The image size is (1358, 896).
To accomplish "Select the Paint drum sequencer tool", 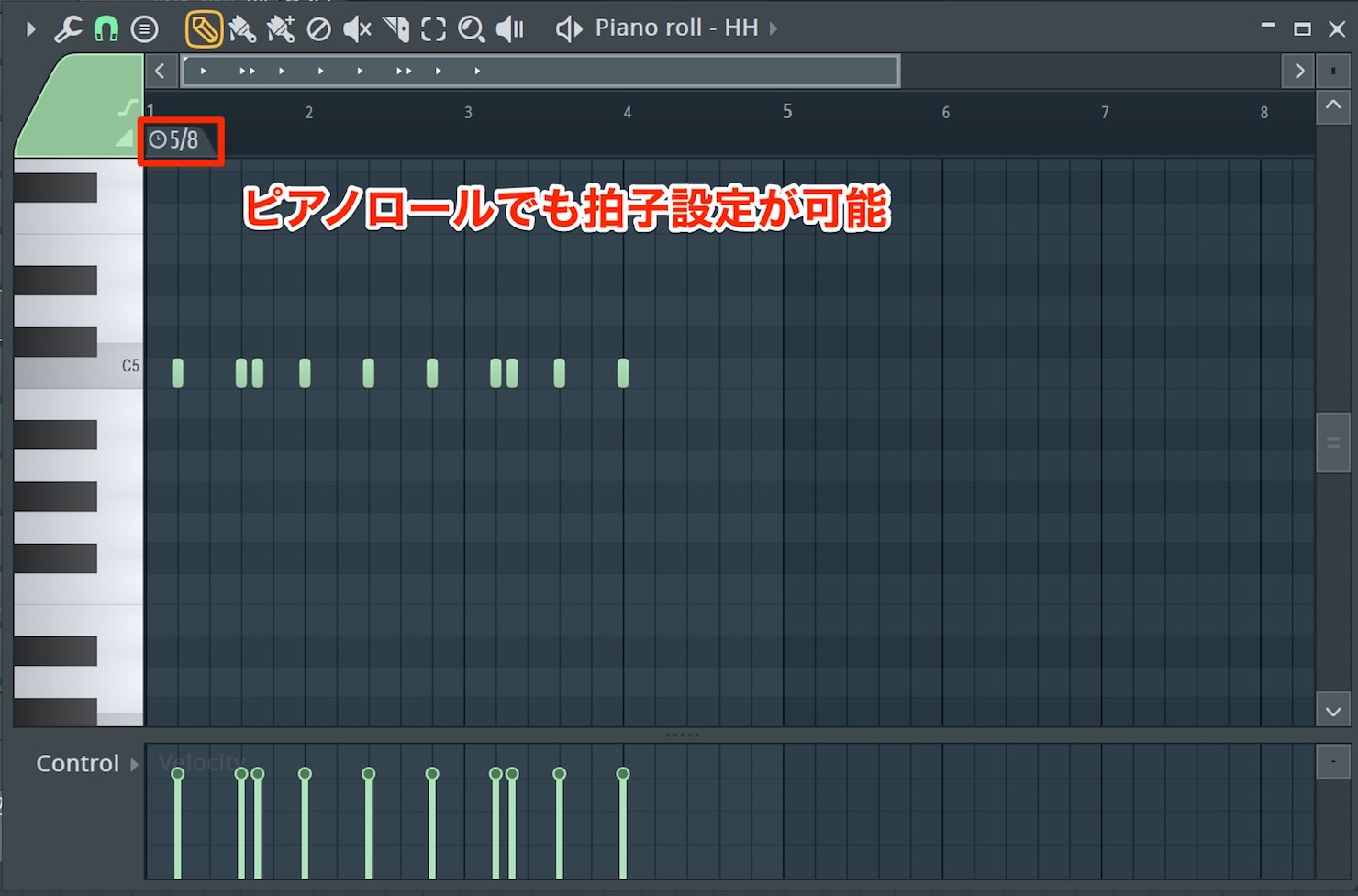I will tap(281, 29).
